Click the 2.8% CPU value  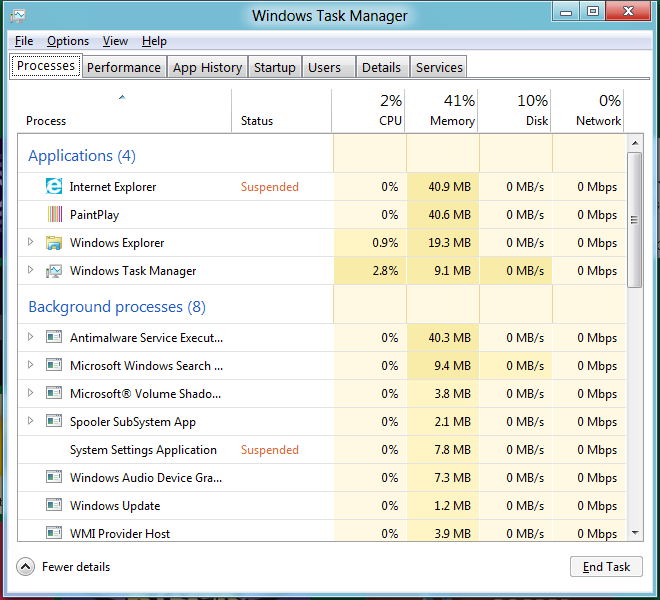click(x=385, y=271)
